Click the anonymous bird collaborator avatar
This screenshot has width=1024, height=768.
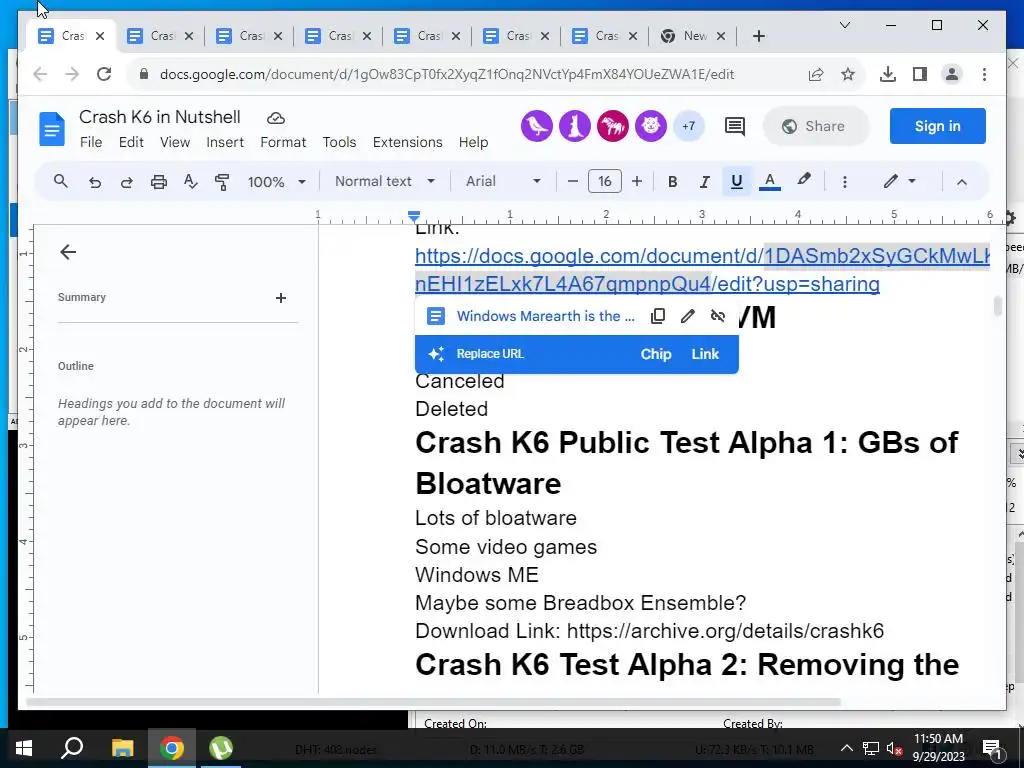(537, 126)
